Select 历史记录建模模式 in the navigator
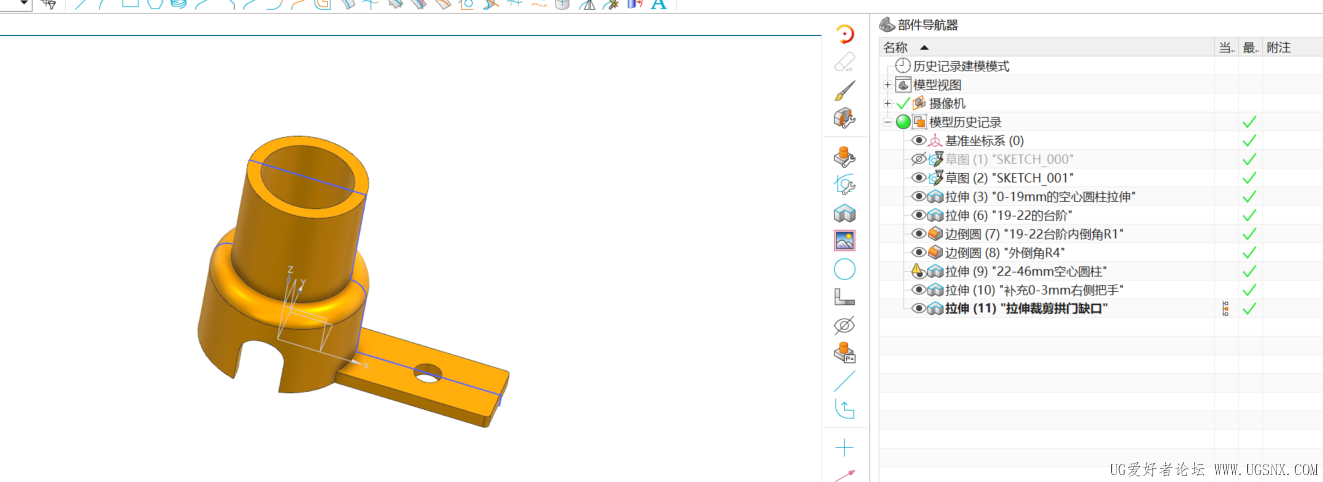The image size is (1323, 482). pyautogui.click(x=961, y=66)
